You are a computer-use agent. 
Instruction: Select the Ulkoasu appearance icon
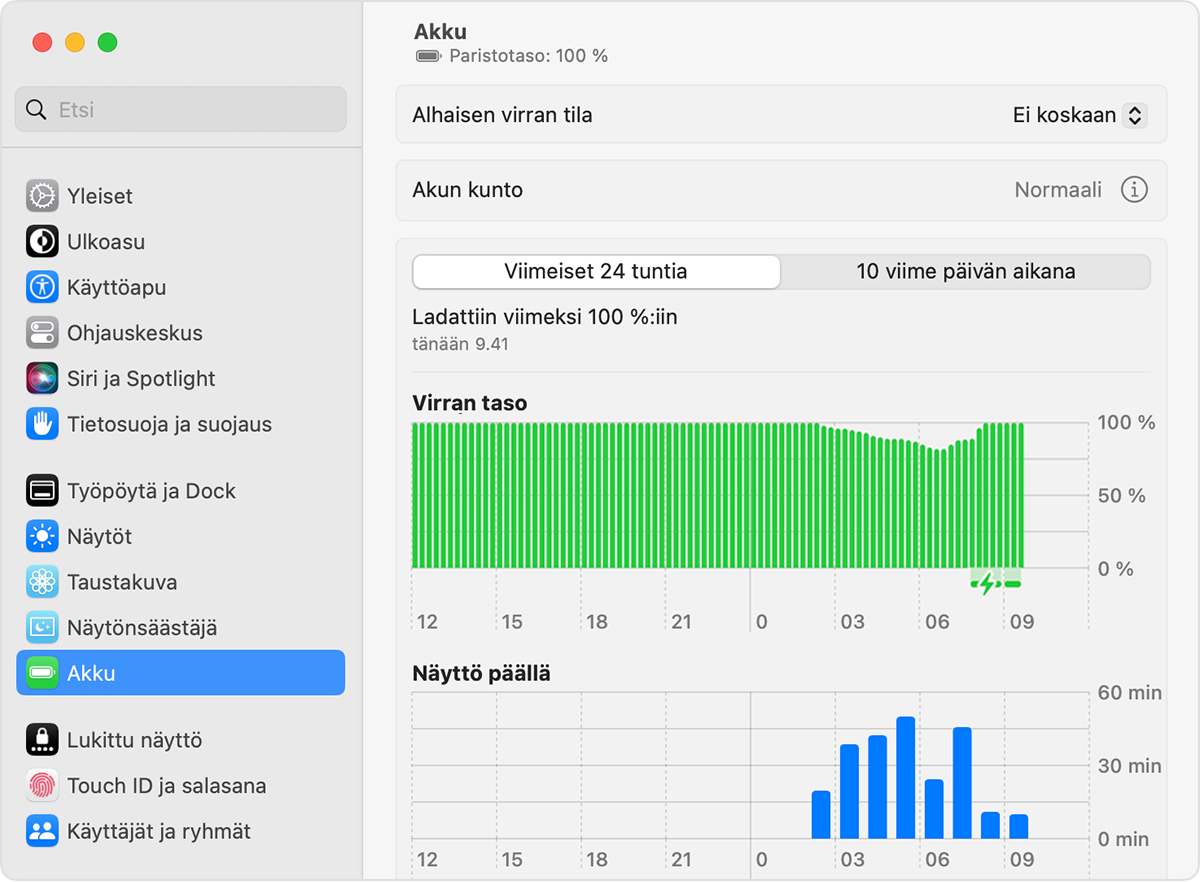pos(42,242)
